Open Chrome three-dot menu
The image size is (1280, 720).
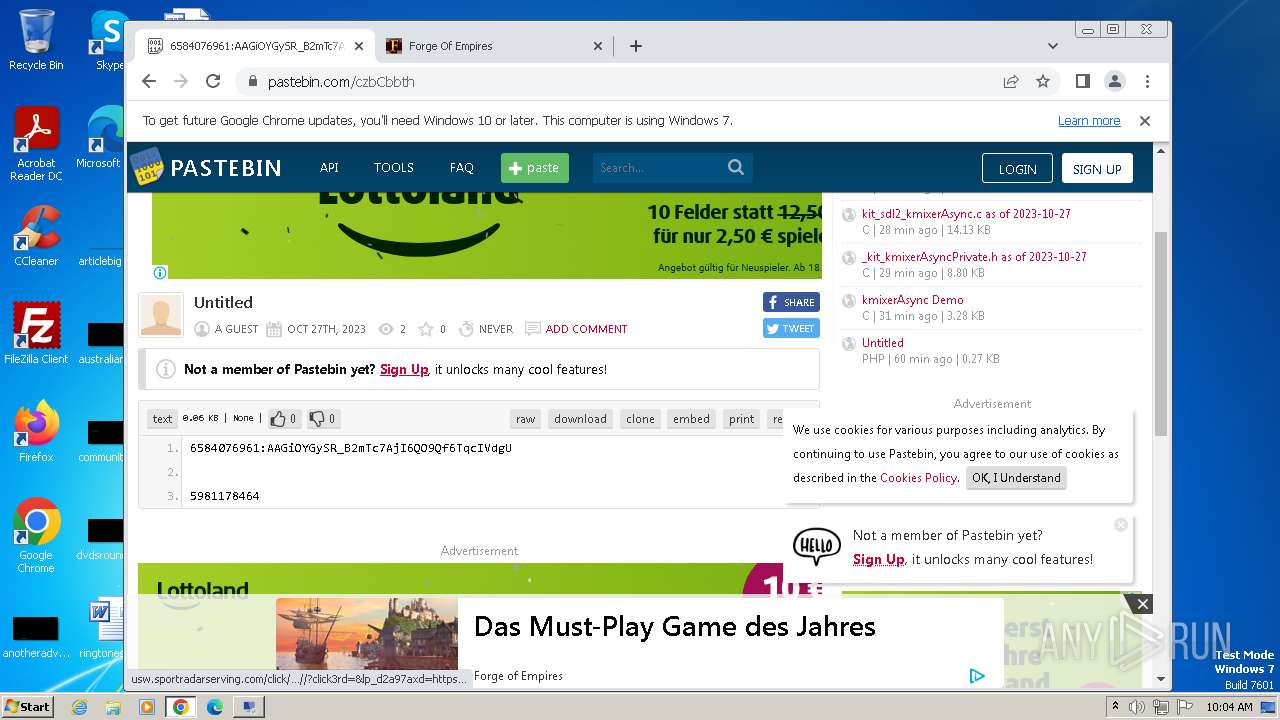tap(1147, 81)
